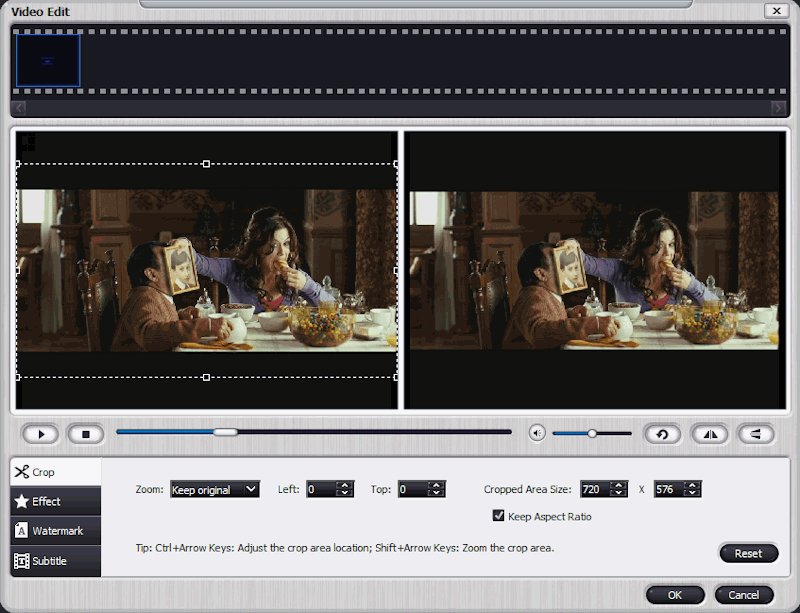Click the video seek slider thumb
This screenshot has width=800, height=613.
(x=225, y=432)
